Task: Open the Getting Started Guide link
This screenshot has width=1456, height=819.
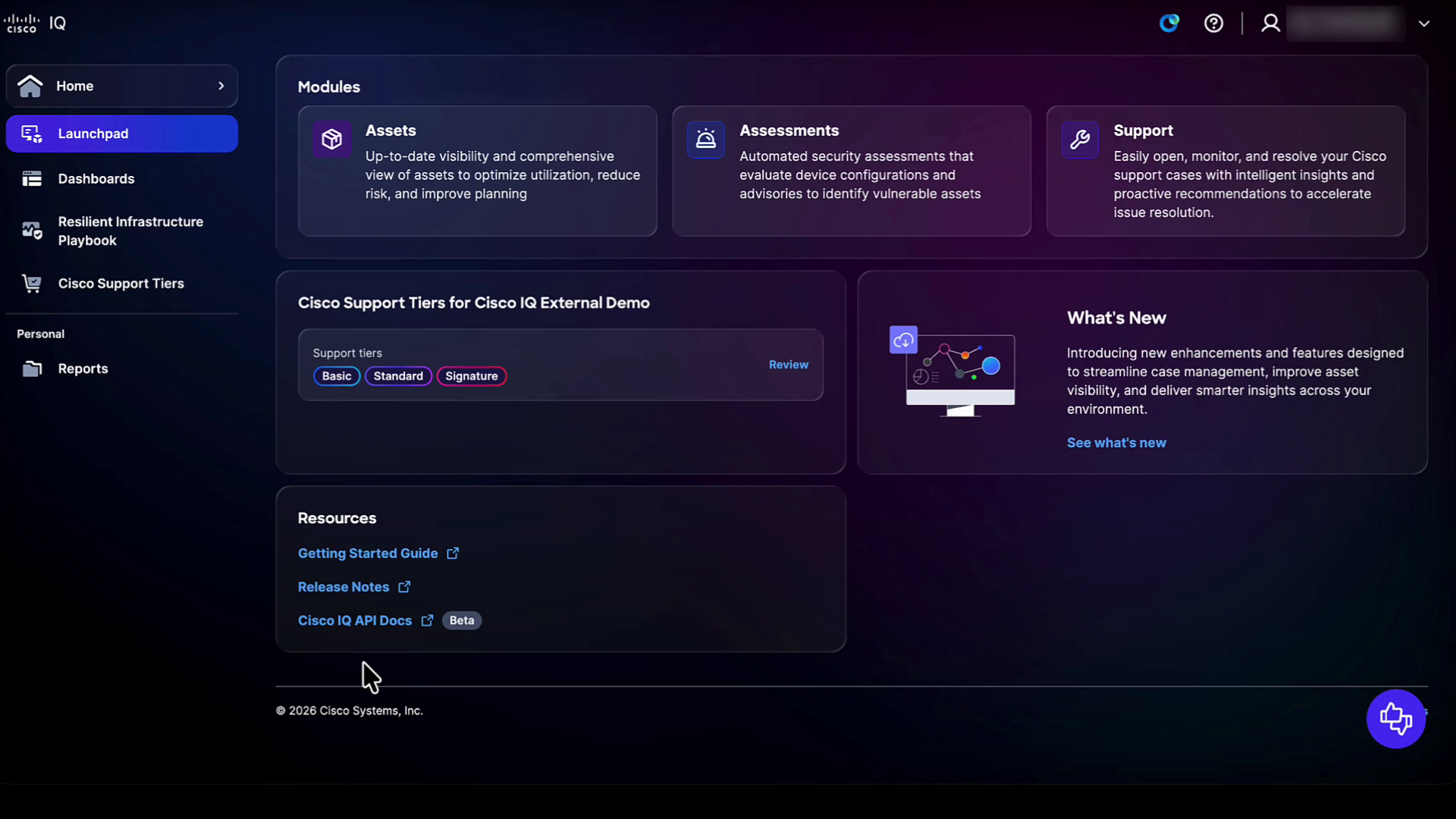Action: pos(368,554)
